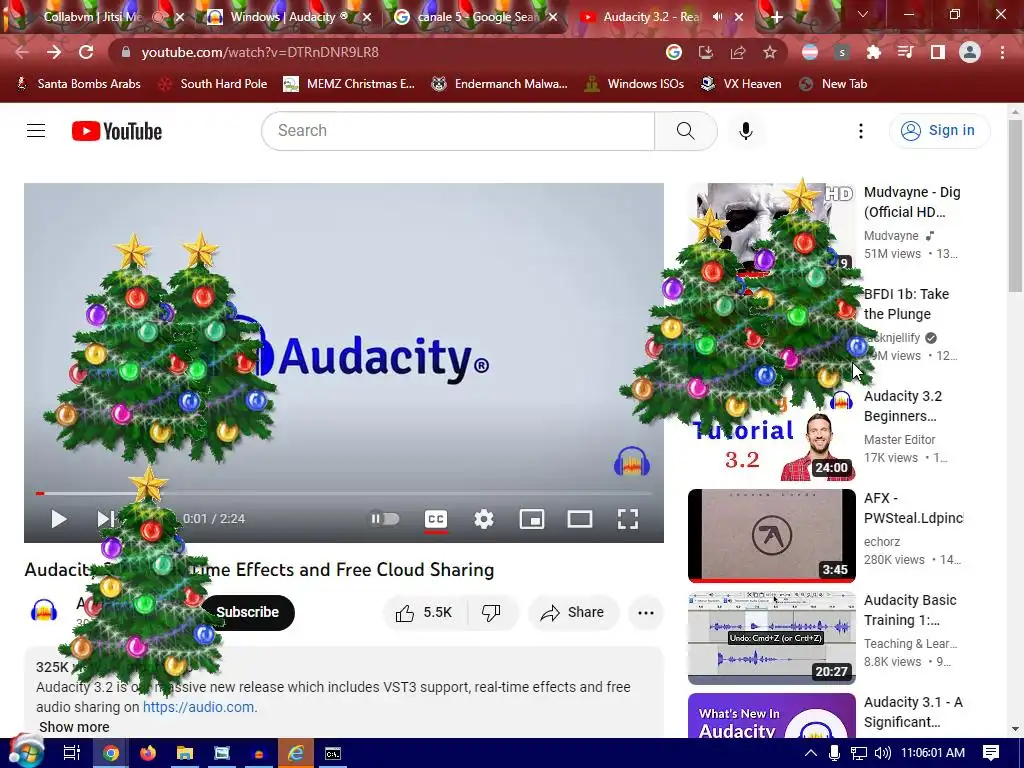
Task: Share this page icon in omnibox
Action: coord(738,52)
